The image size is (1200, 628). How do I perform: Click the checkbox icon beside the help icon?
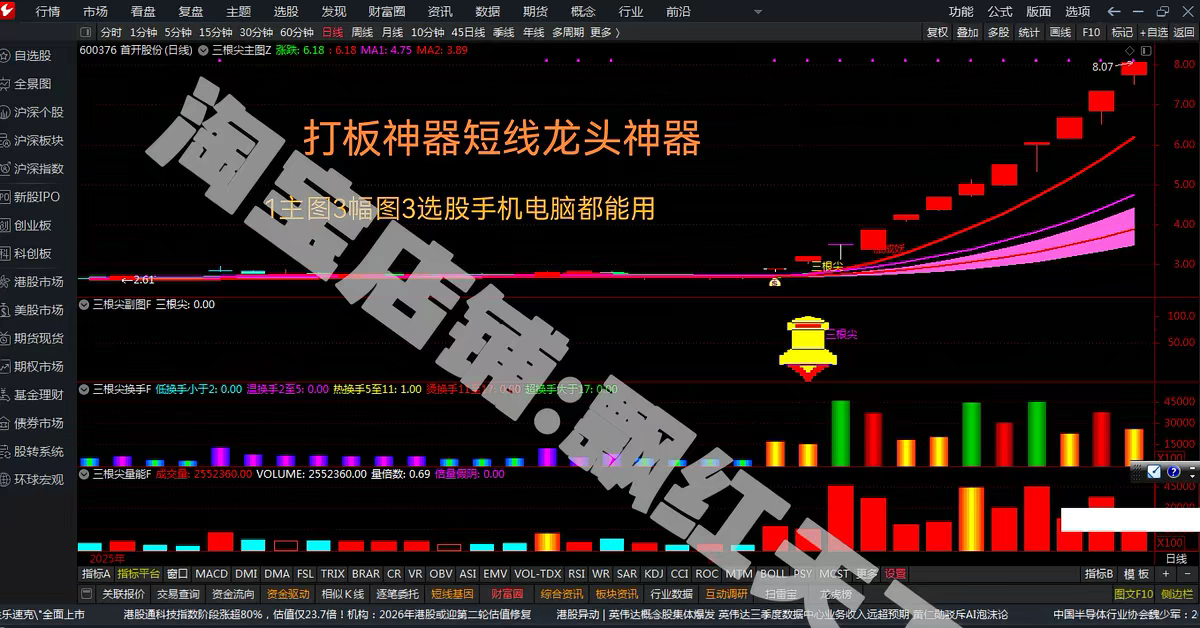click(x=1154, y=471)
